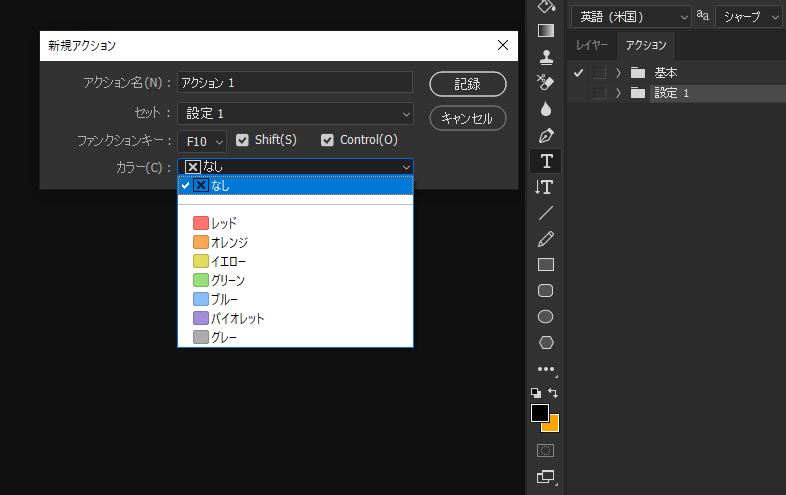786x495 pixels.
Task: Open the F10 function key dropdown
Action: click(203, 141)
